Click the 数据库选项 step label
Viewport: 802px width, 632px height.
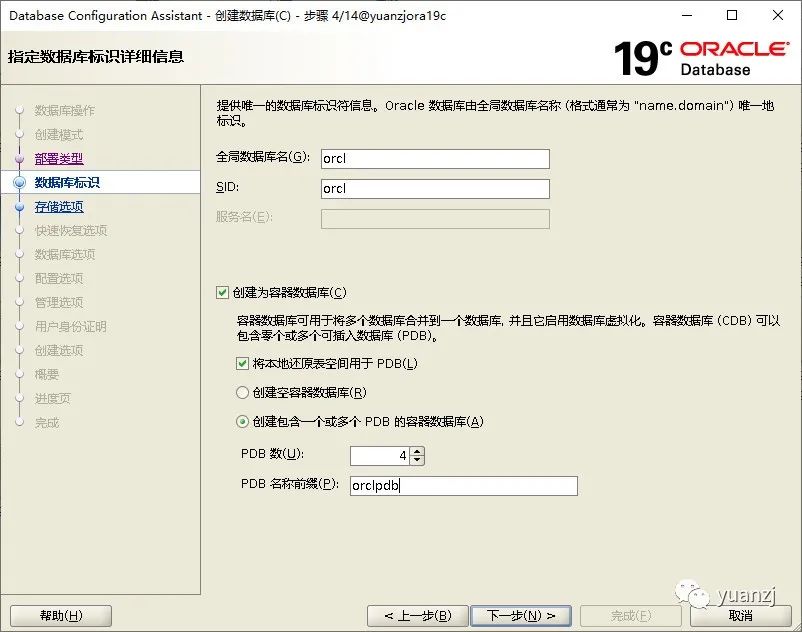coord(65,255)
